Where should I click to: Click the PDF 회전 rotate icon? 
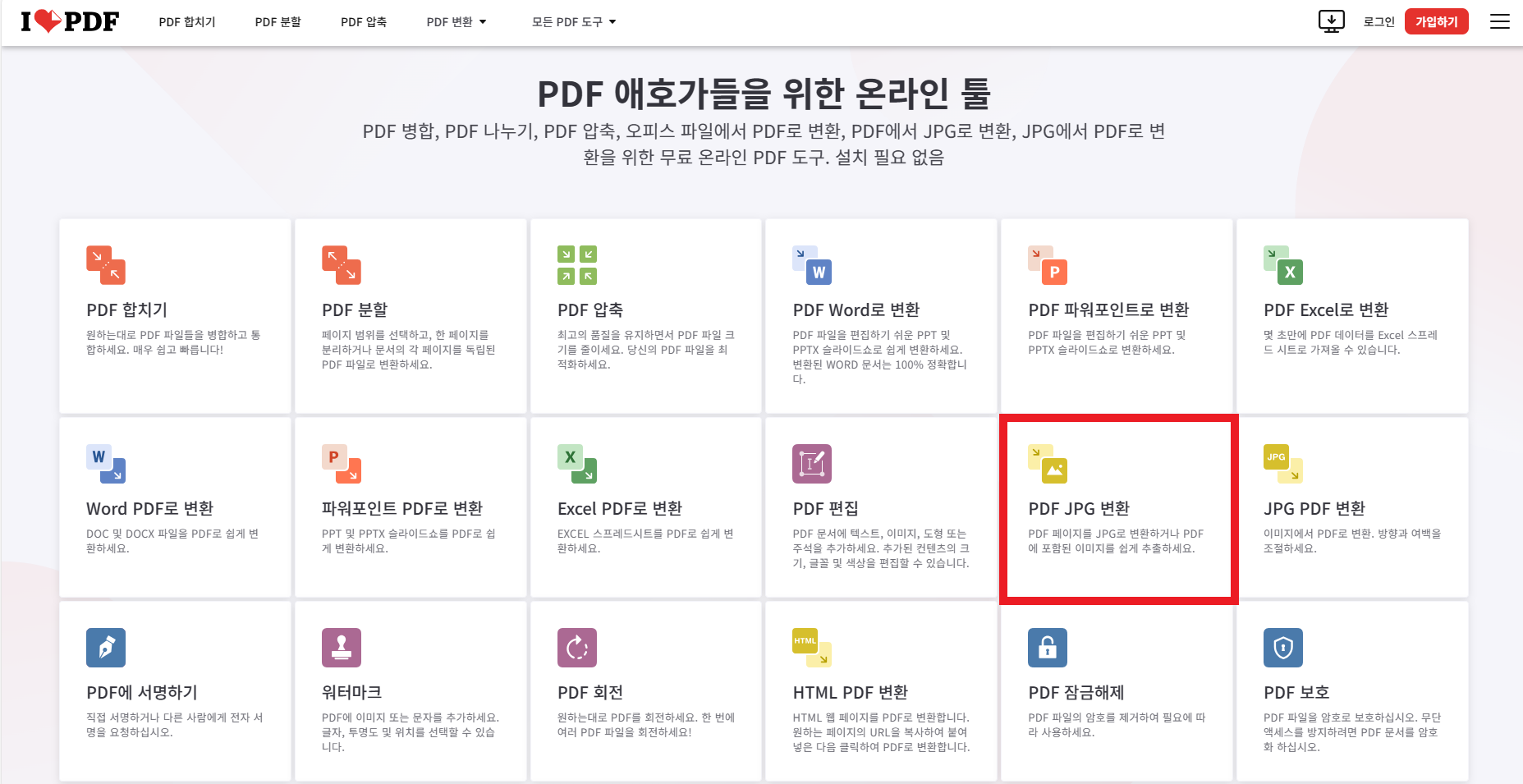coord(577,648)
